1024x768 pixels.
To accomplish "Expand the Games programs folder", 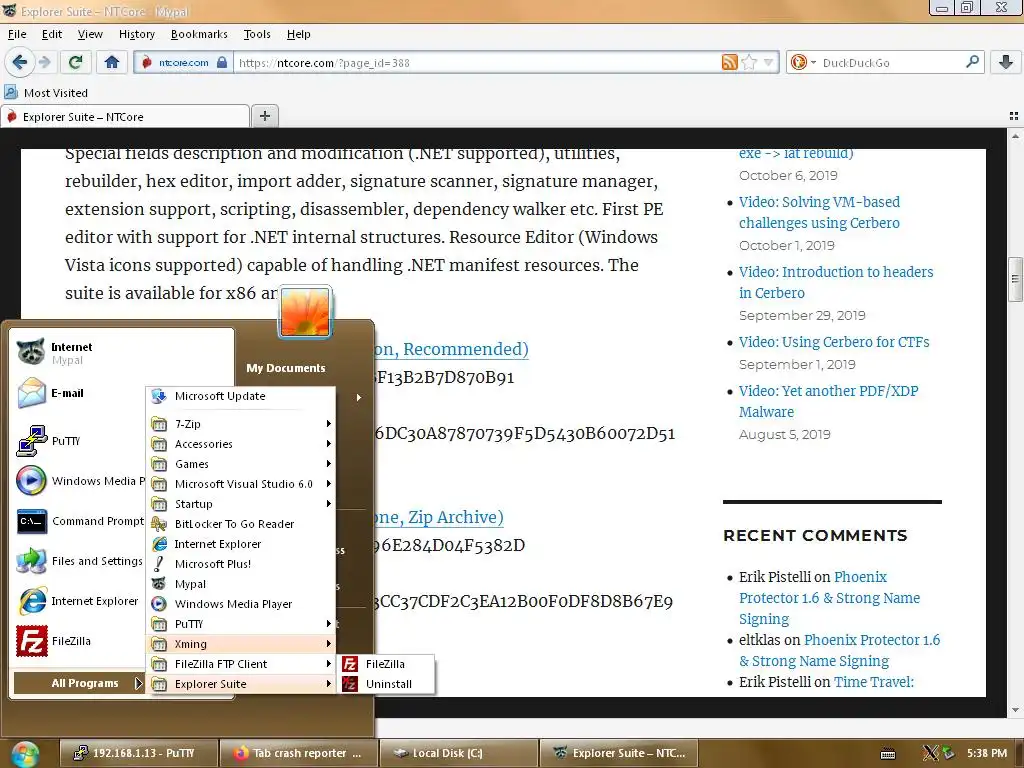I will tap(240, 464).
